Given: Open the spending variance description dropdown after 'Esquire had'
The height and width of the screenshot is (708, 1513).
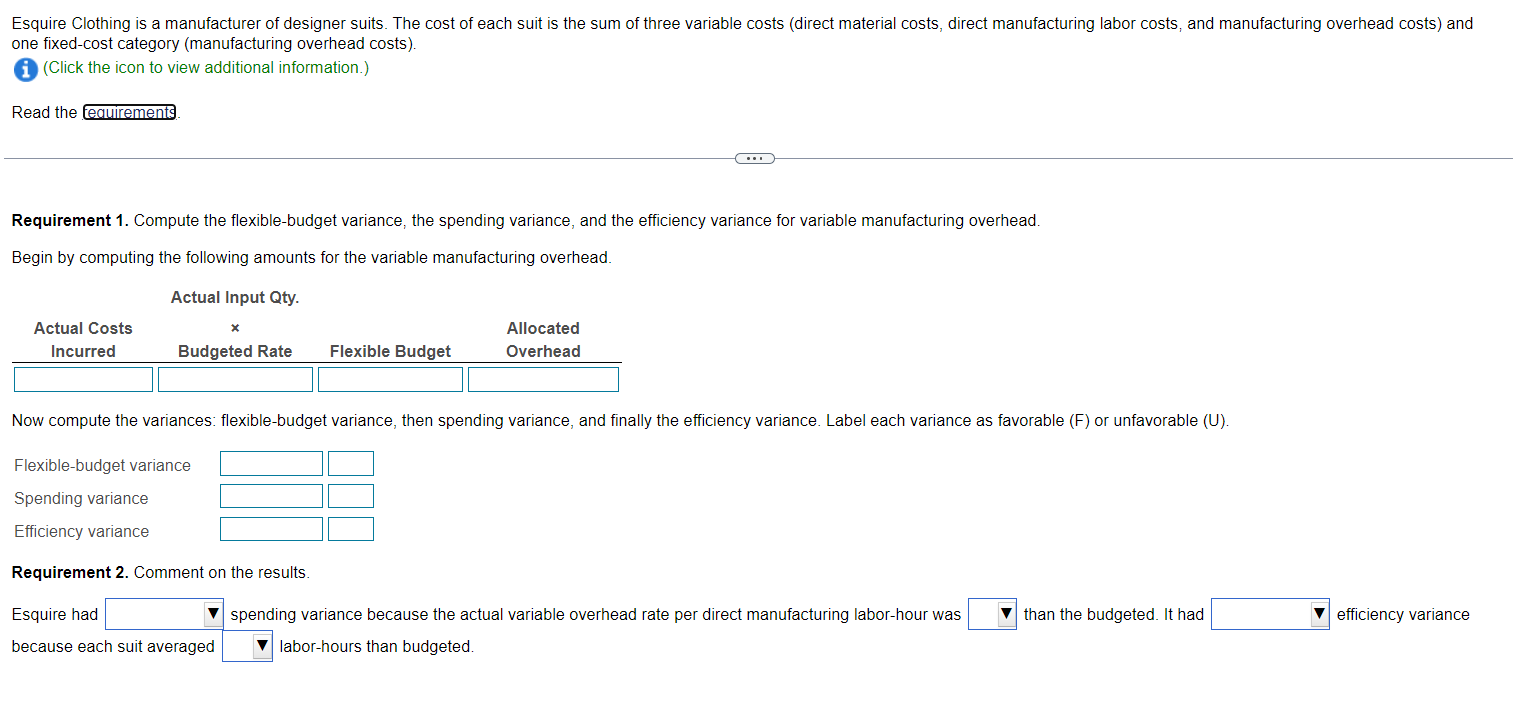Looking at the screenshot, I should click(163, 613).
